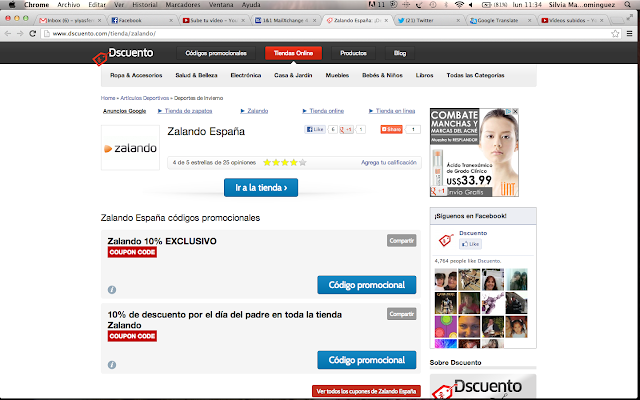This screenshot has width=640, height=400.
Task: Click Home breadcrumb link
Action: coord(108,98)
